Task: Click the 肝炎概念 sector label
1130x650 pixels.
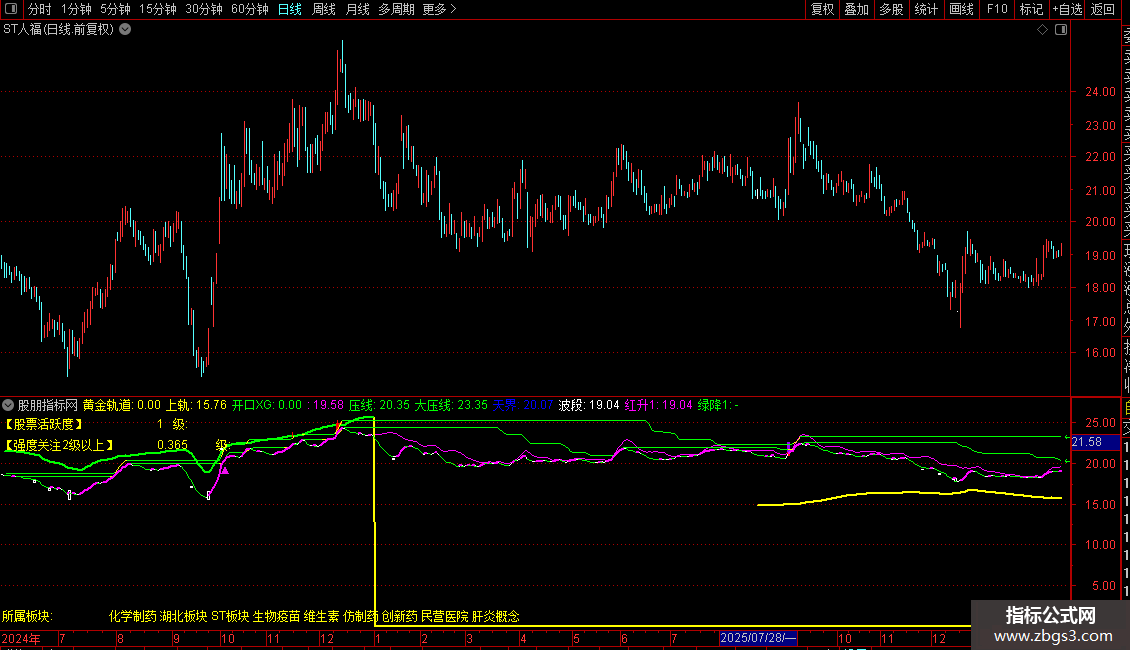Action: coord(496,616)
